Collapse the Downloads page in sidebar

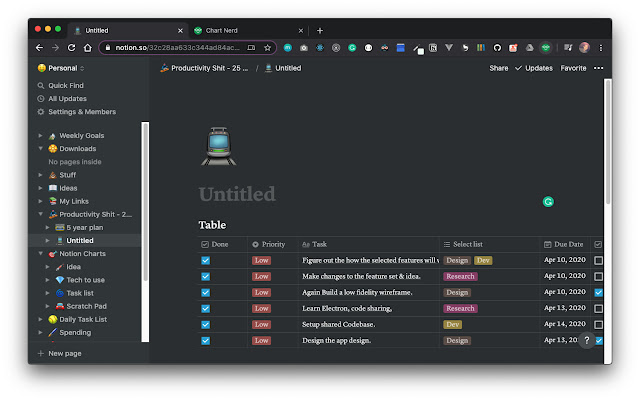pos(40,149)
